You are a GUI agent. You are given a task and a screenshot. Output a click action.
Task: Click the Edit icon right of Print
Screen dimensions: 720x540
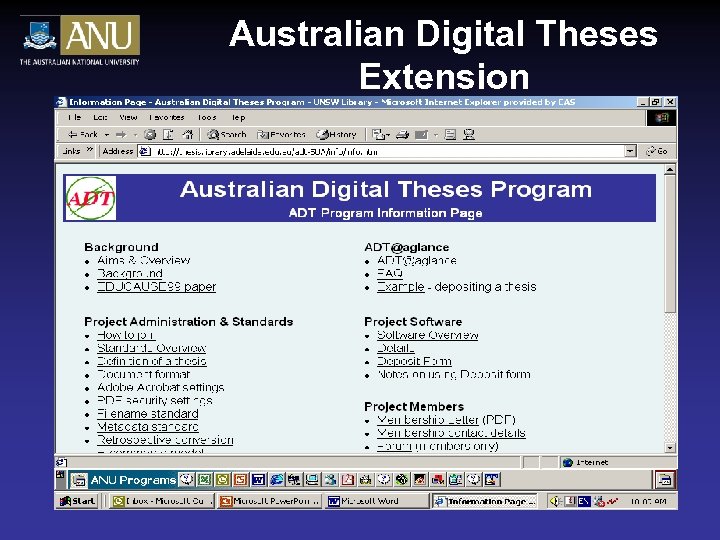pyautogui.click(x=421, y=135)
